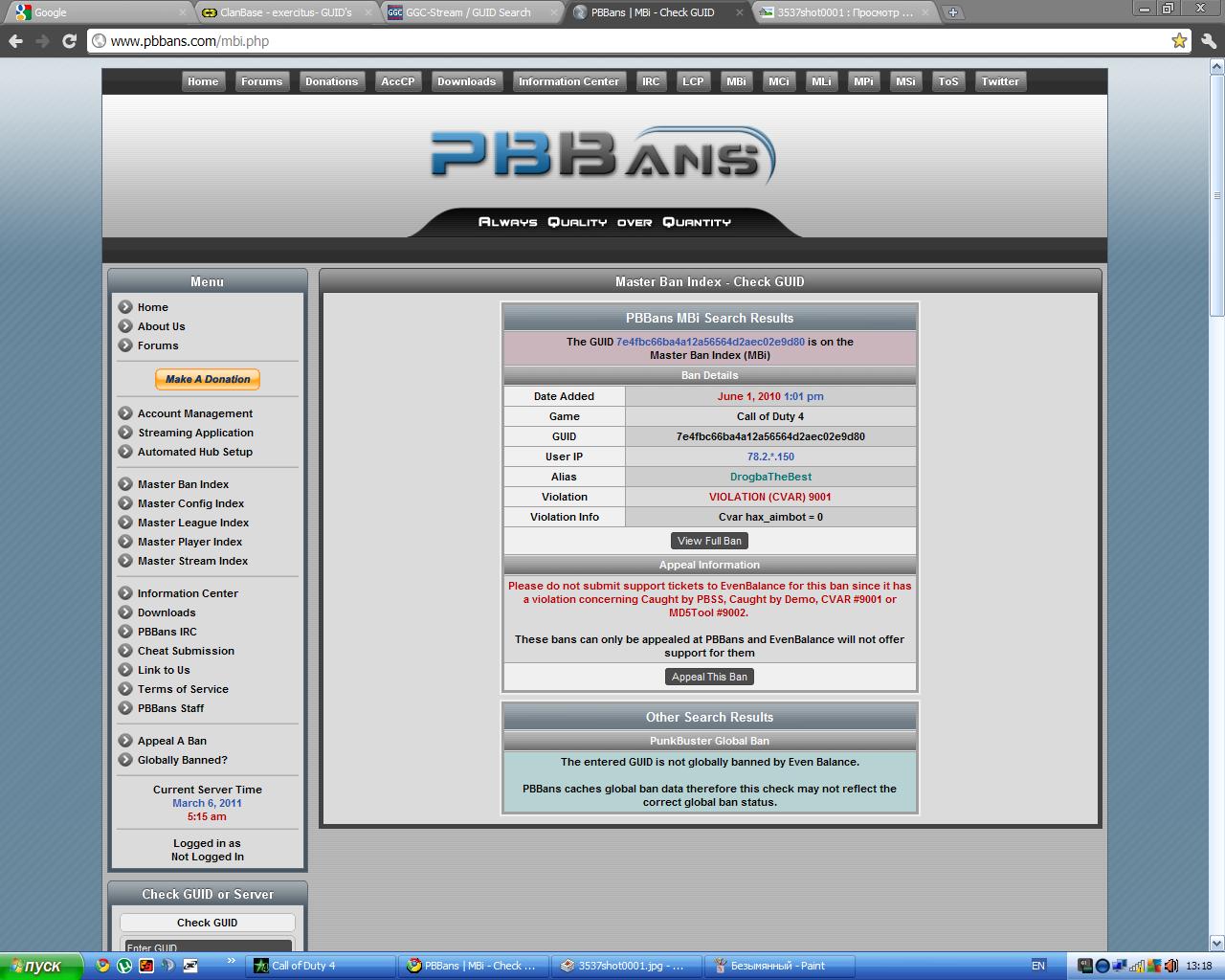Open Automated Hub Setup link
This screenshot has height=980, width=1225.
point(195,452)
